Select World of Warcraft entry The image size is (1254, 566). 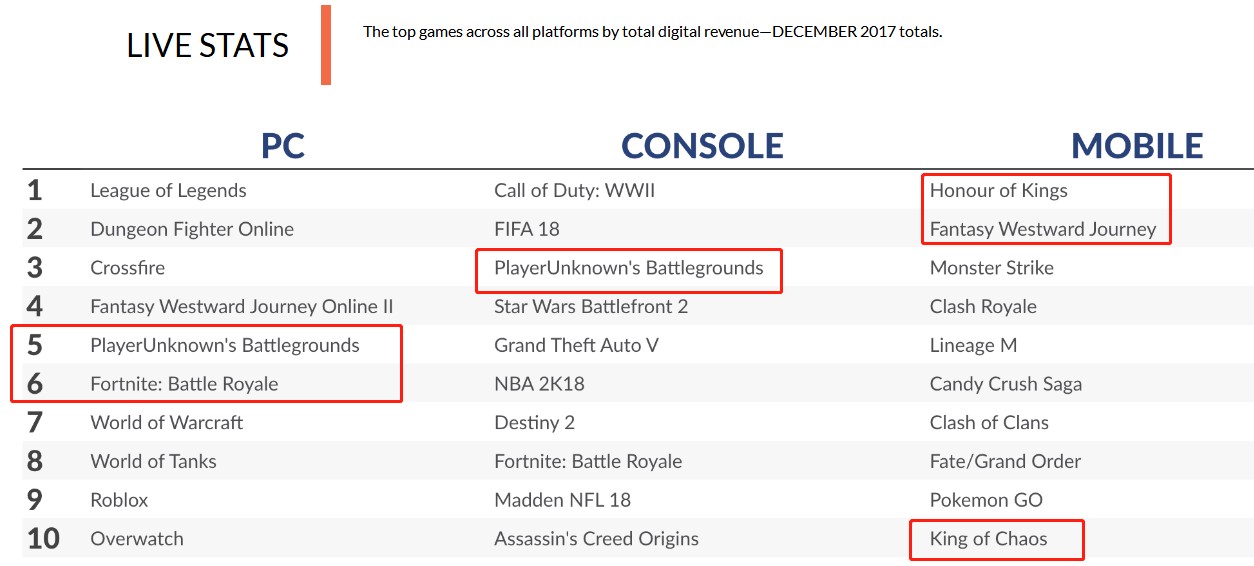(x=166, y=422)
